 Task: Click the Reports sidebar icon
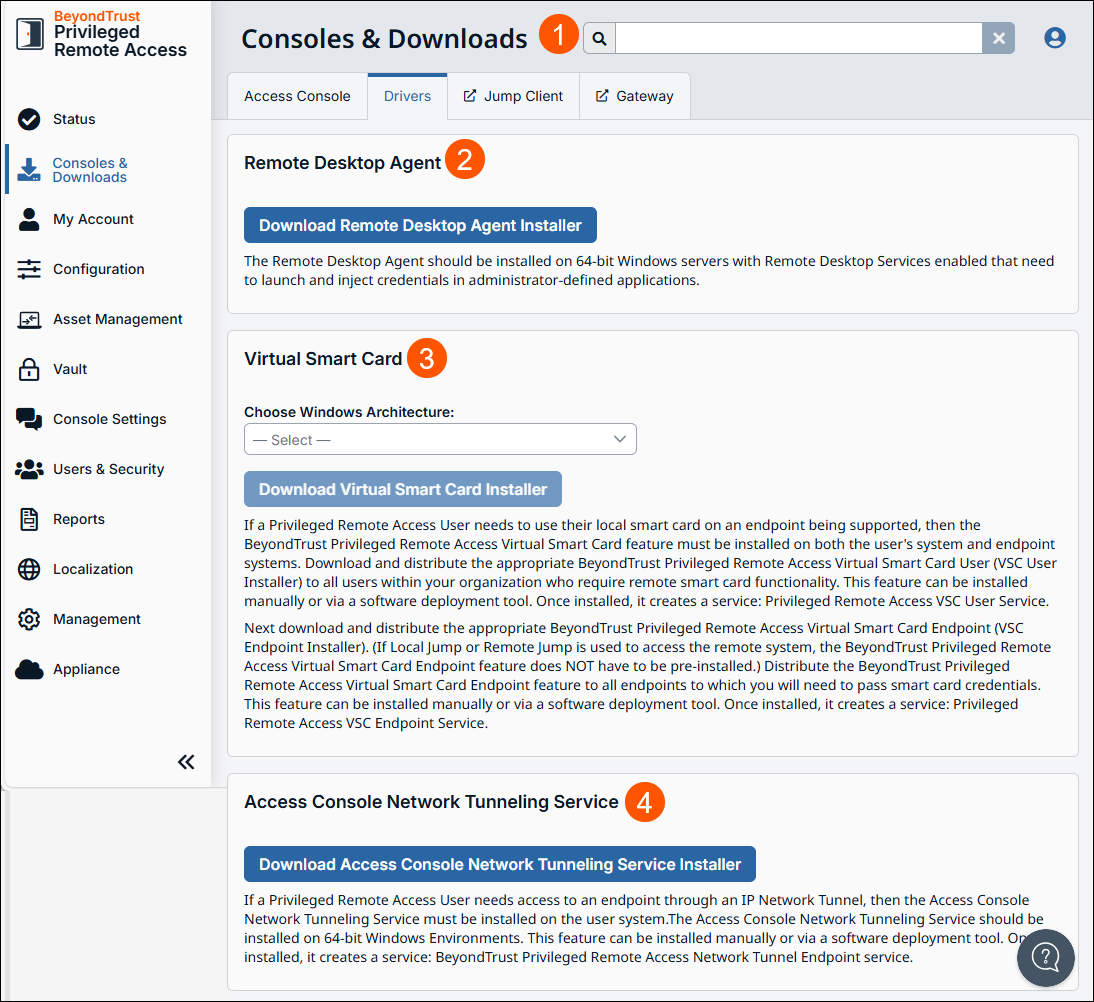pyautogui.click(x=28, y=518)
